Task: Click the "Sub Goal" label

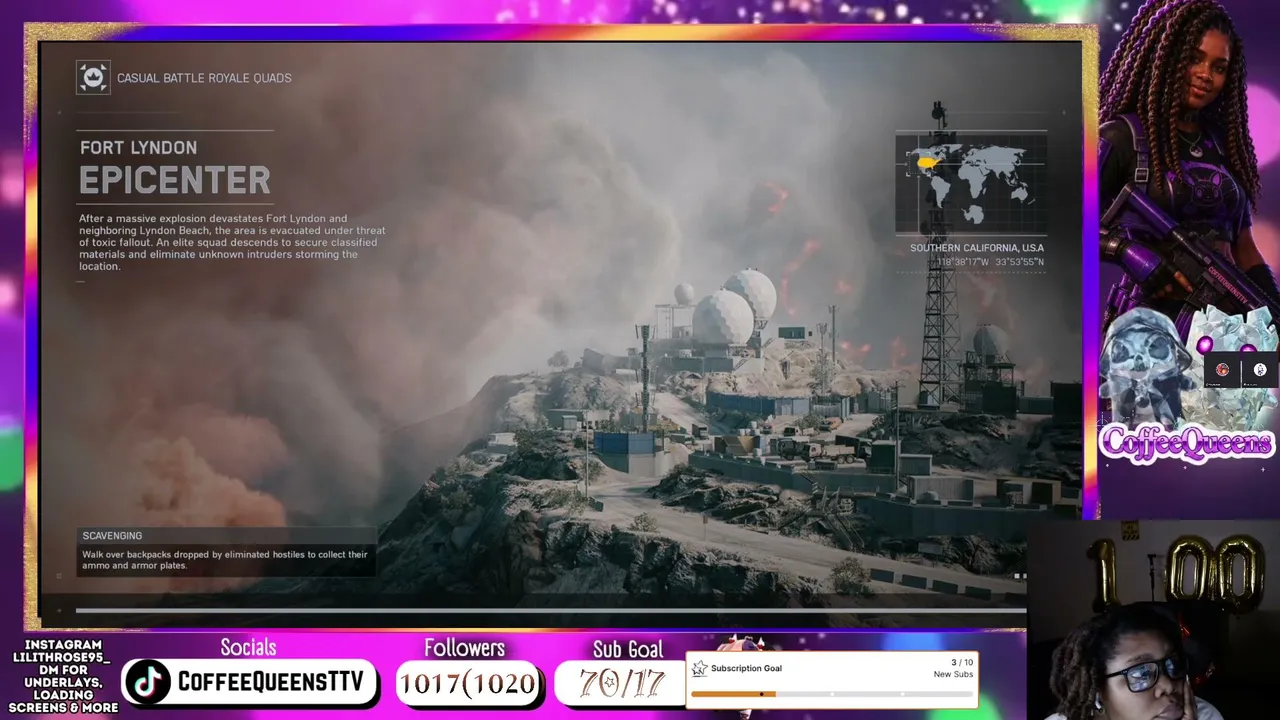Action: pos(628,650)
